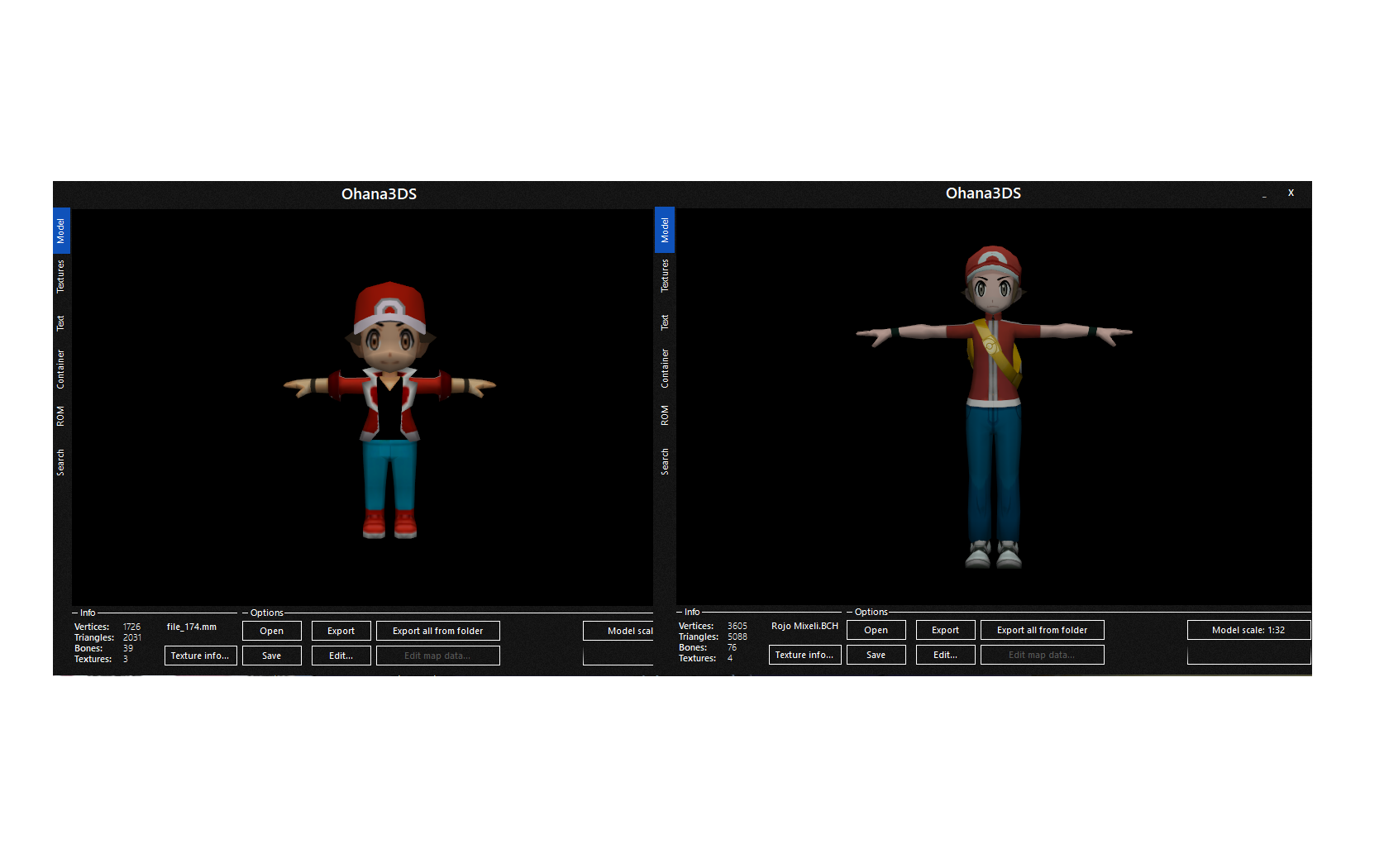Click Edit… button in the file_174.mm window
Viewport: 1389px width, 868px height.
(341, 656)
